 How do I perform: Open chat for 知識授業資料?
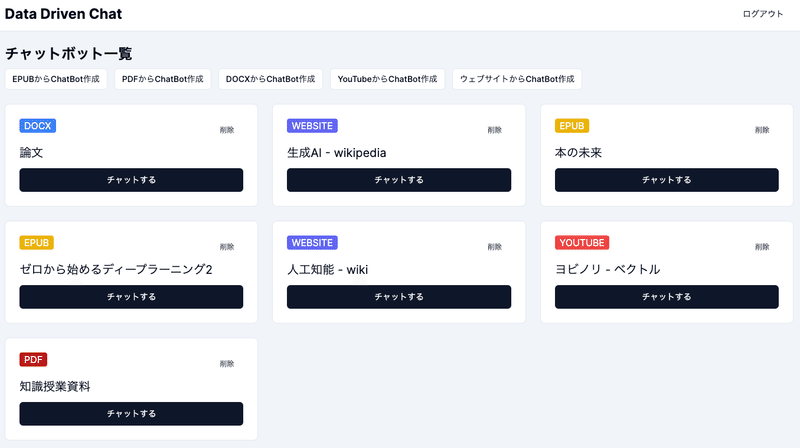tap(131, 414)
